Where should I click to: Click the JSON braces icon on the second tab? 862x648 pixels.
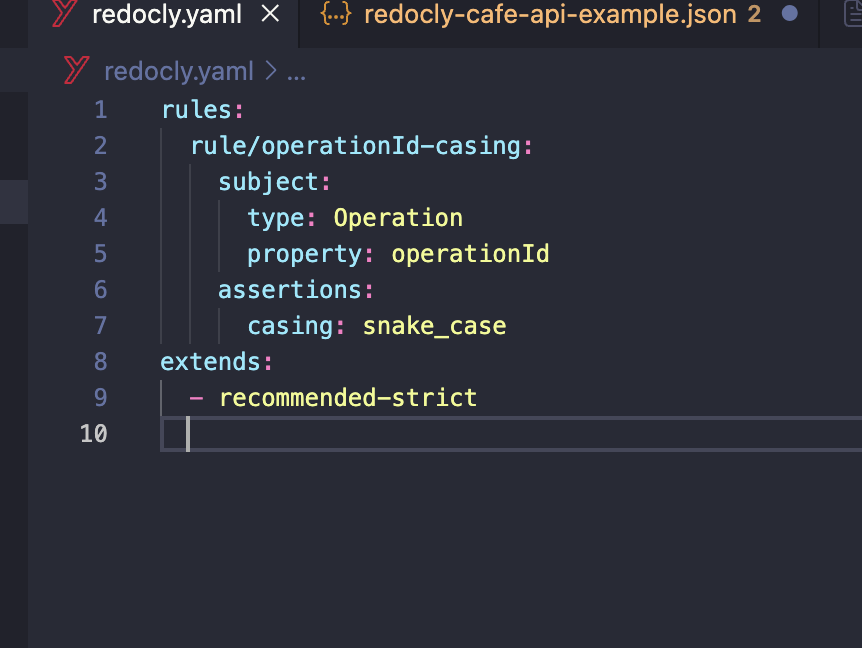334,15
